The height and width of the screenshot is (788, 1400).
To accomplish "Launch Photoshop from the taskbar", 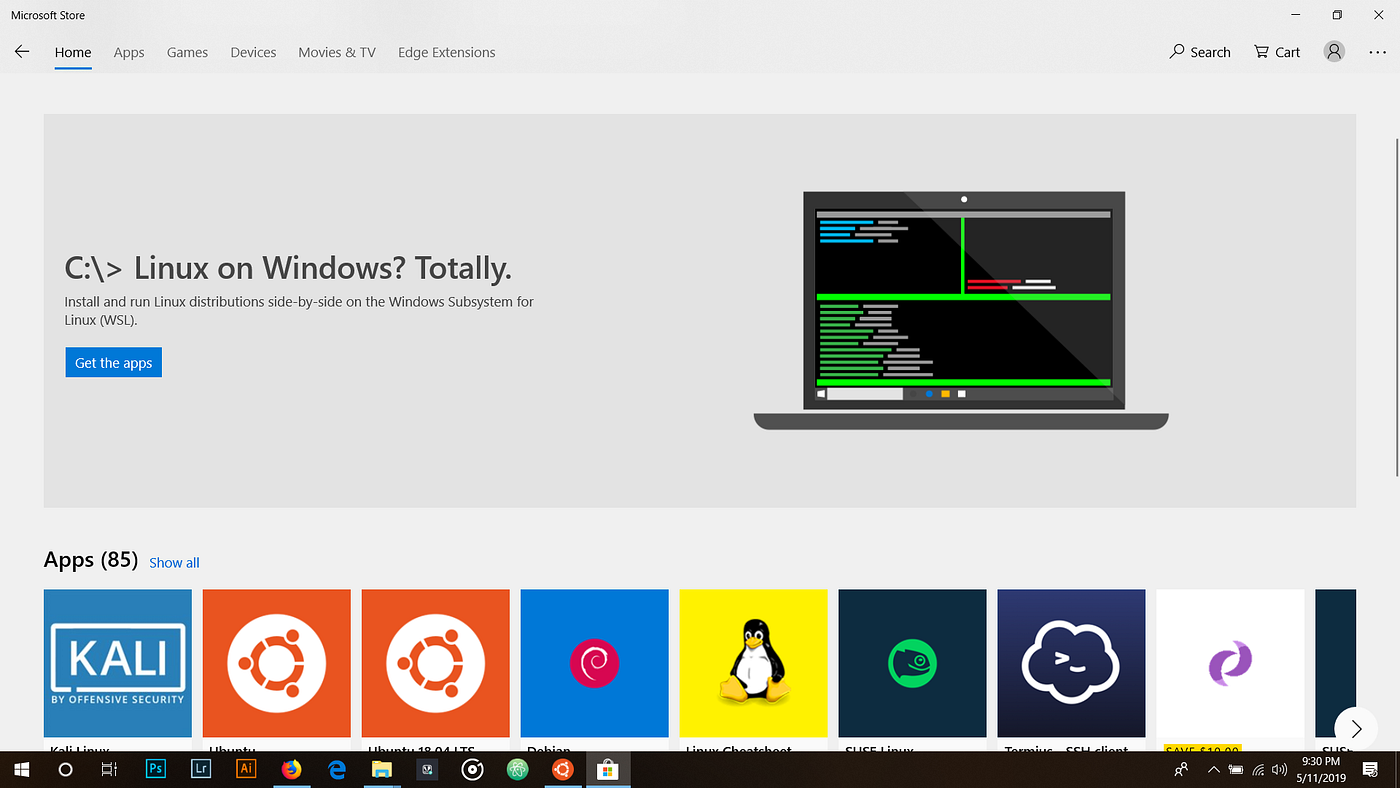I will click(x=155, y=769).
